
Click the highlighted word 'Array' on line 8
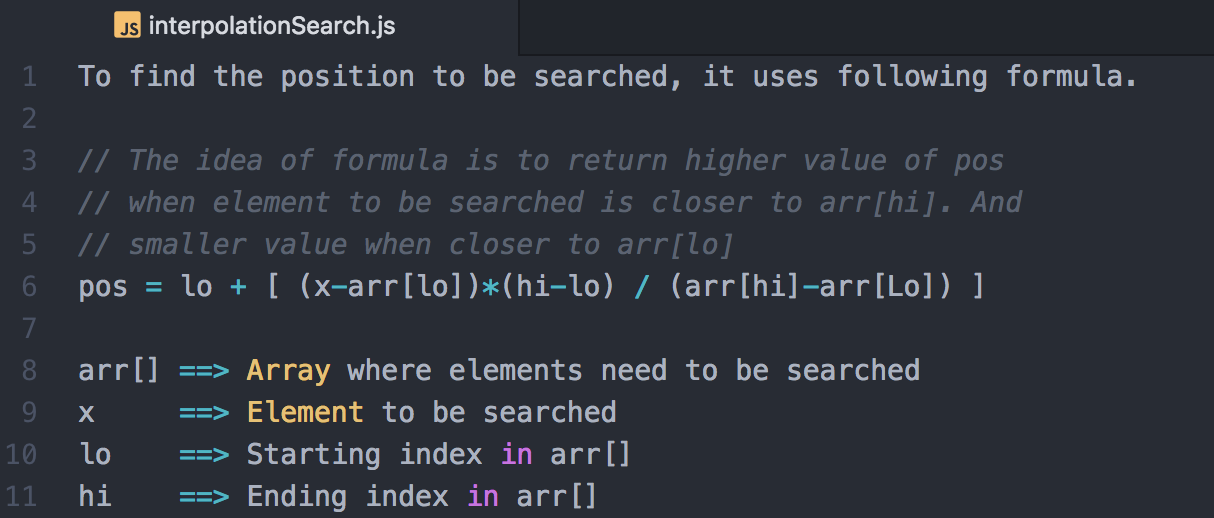(288, 371)
